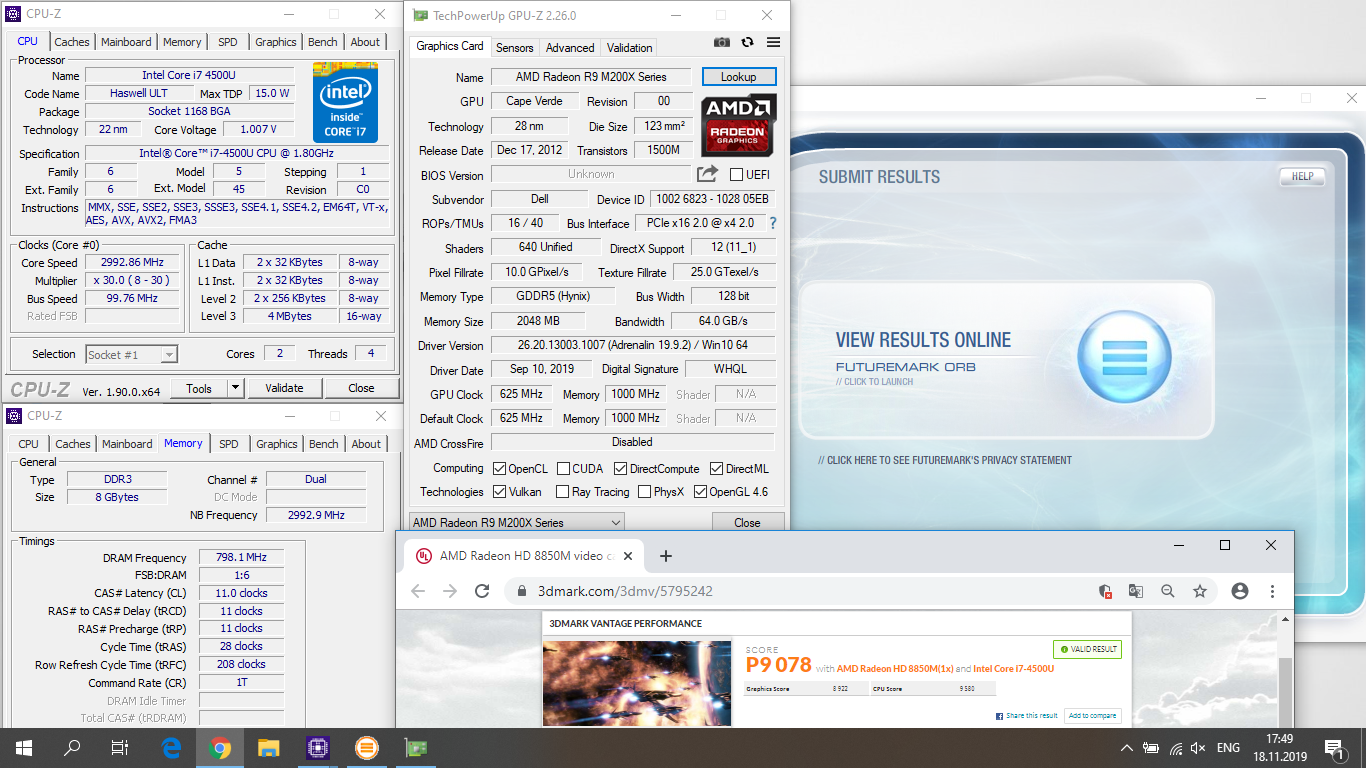Open File Explorer from taskbar
1366x768 pixels.
[268, 747]
